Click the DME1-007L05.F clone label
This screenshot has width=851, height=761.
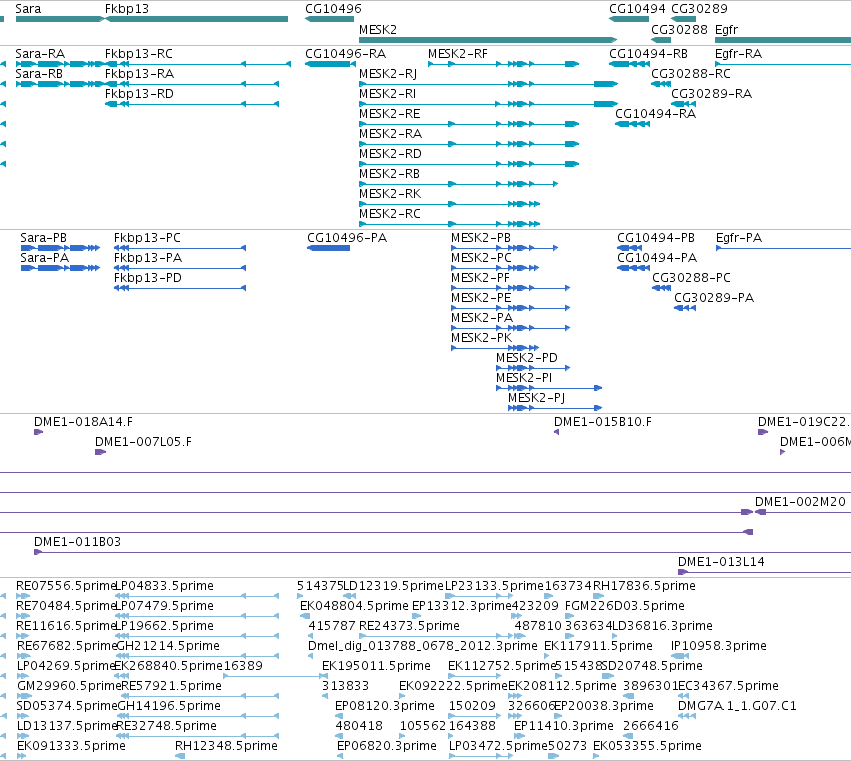pyautogui.click(x=143, y=442)
